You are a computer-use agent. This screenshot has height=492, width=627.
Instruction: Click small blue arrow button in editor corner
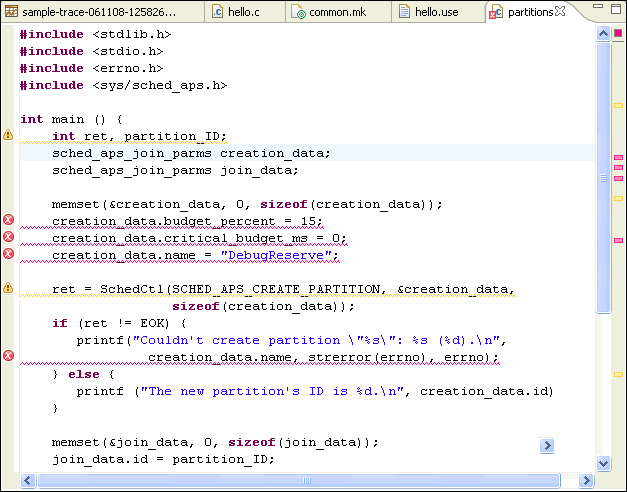coord(547,445)
